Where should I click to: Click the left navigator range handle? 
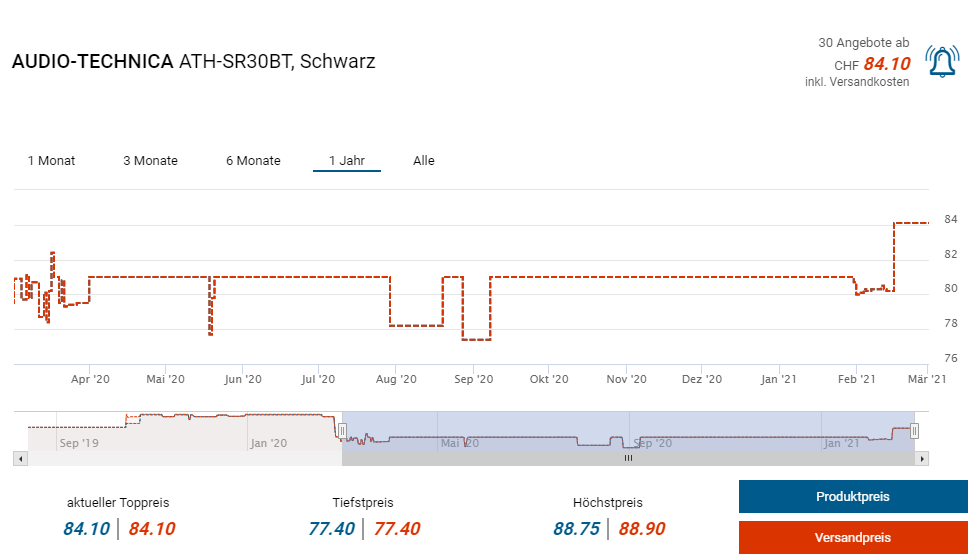click(342, 431)
